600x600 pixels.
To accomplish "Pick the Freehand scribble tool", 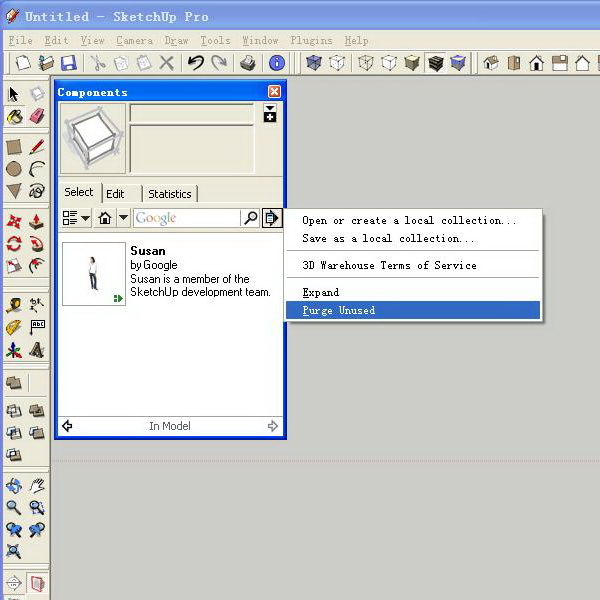I will point(37,191).
